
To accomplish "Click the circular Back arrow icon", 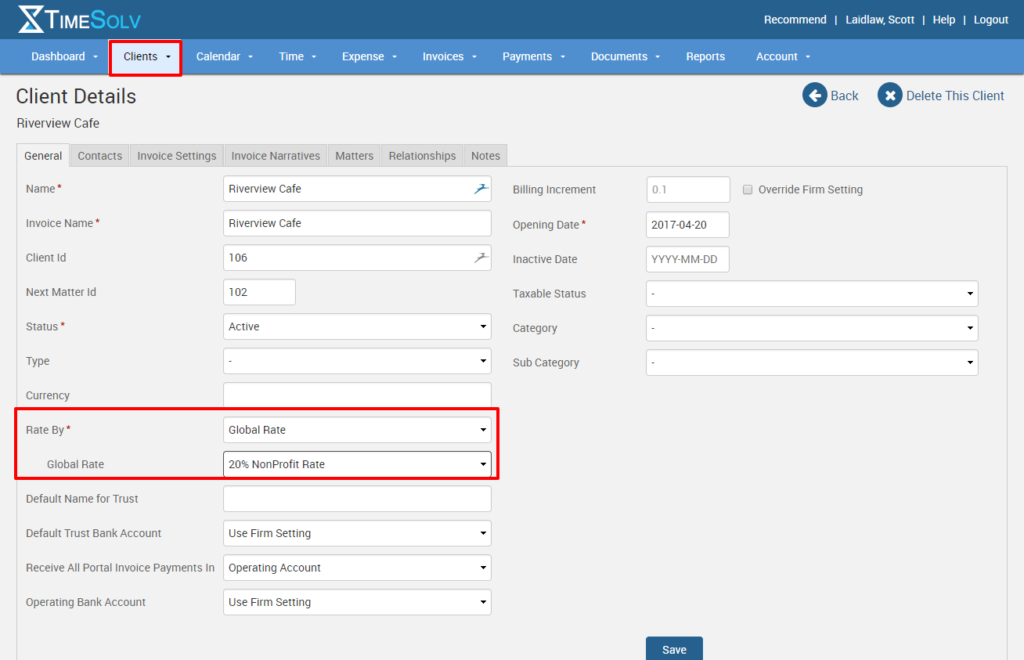I will [x=814, y=95].
